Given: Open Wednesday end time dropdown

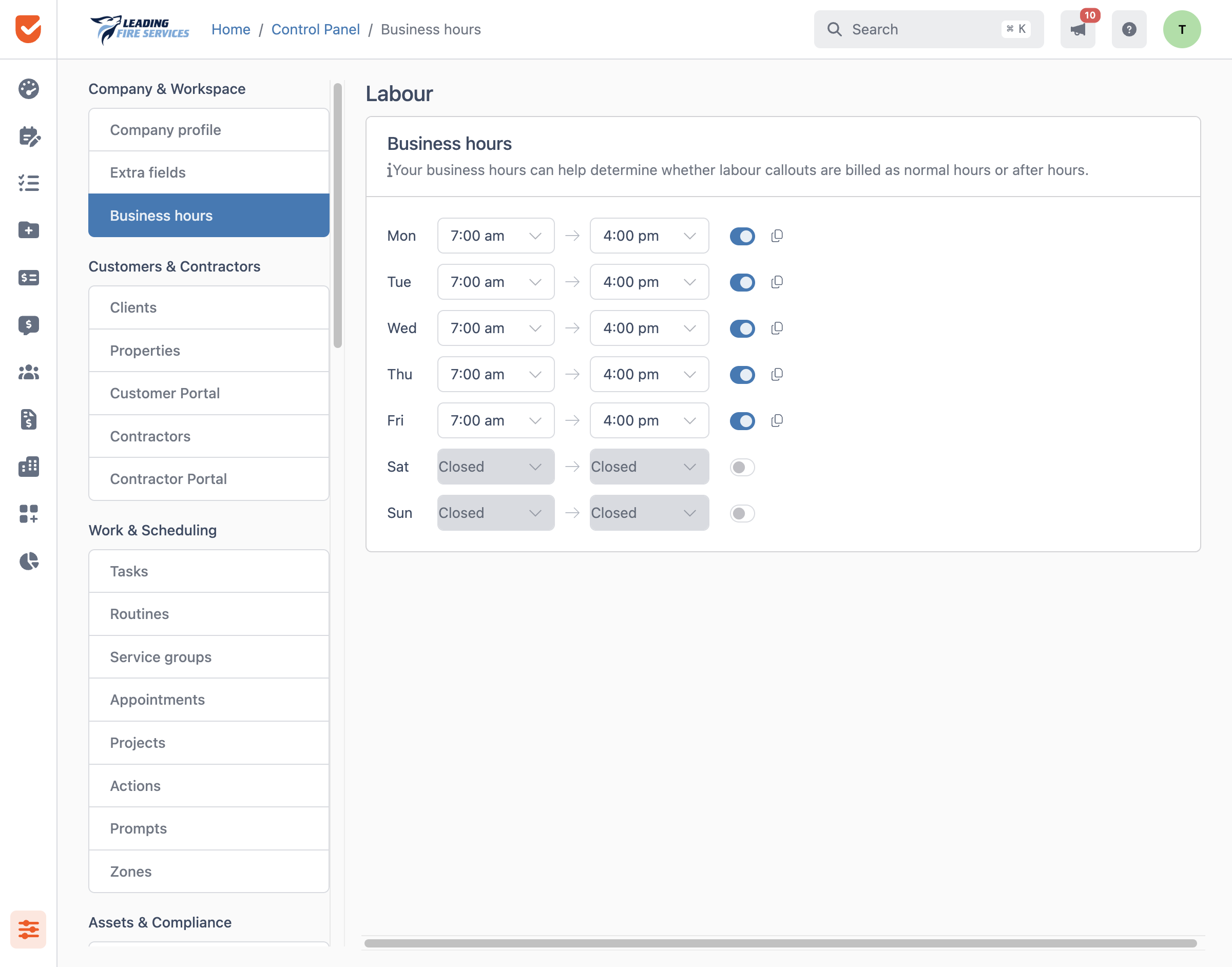Looking at the screenshot, I should coord(649,328).
